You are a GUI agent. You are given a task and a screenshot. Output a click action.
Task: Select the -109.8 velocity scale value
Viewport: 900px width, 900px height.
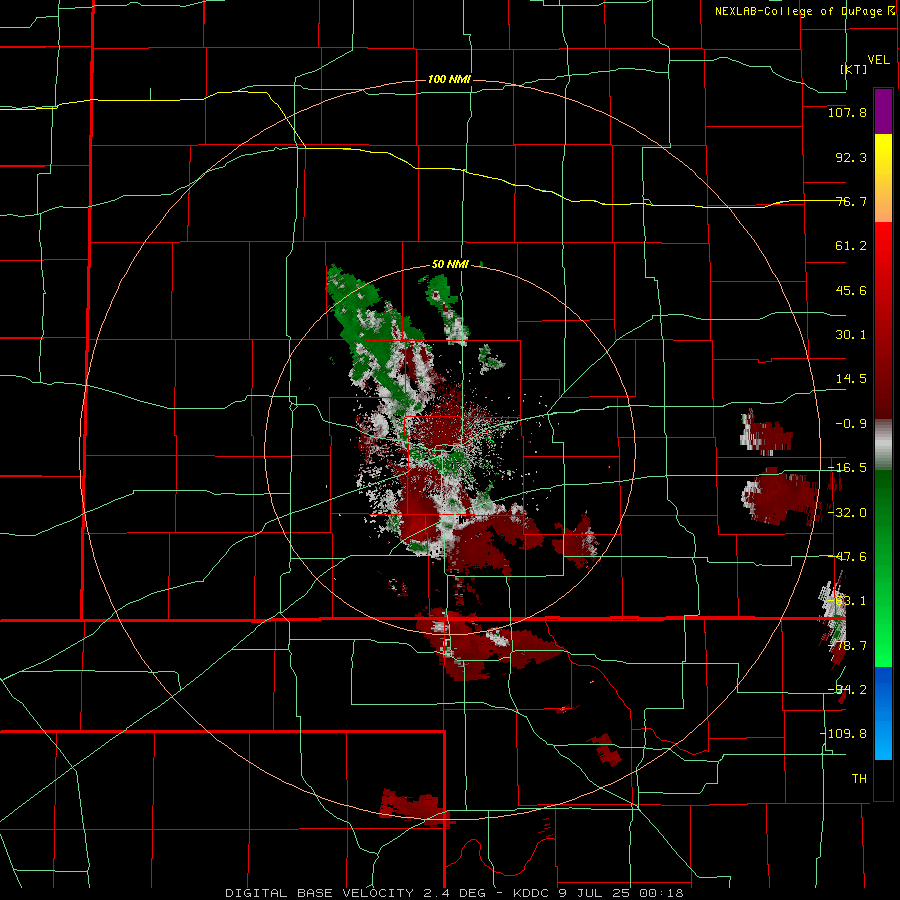click(x=843, y=734)
